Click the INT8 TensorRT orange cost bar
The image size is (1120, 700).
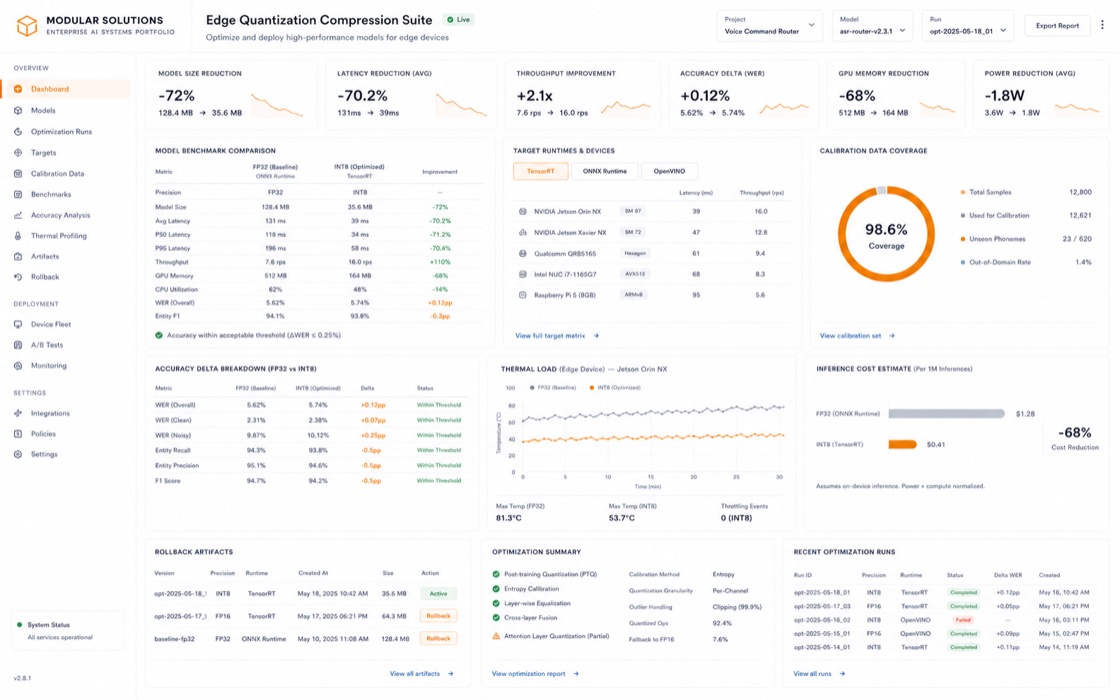point(902,444)
